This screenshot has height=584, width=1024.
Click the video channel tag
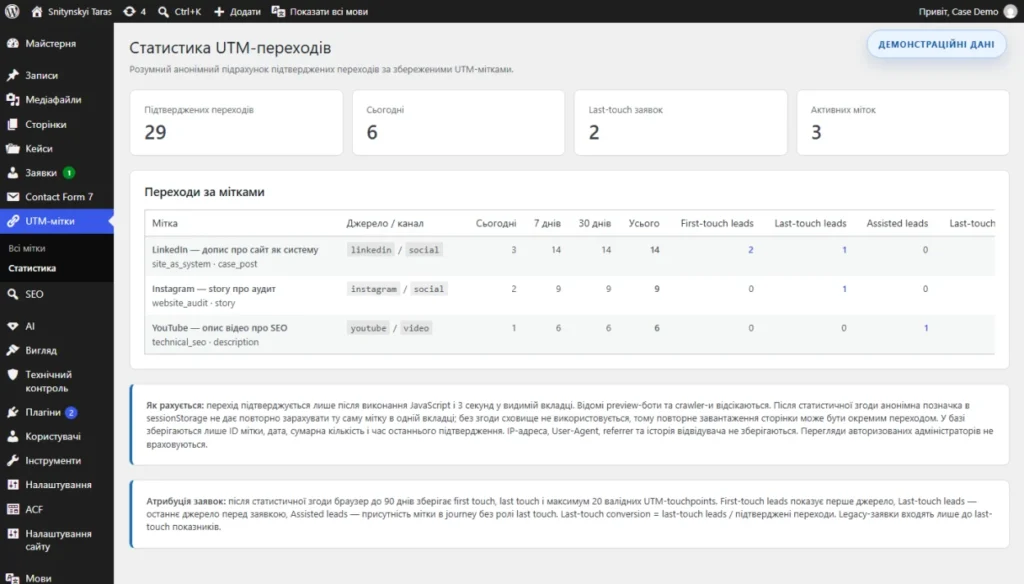point(416,328)
